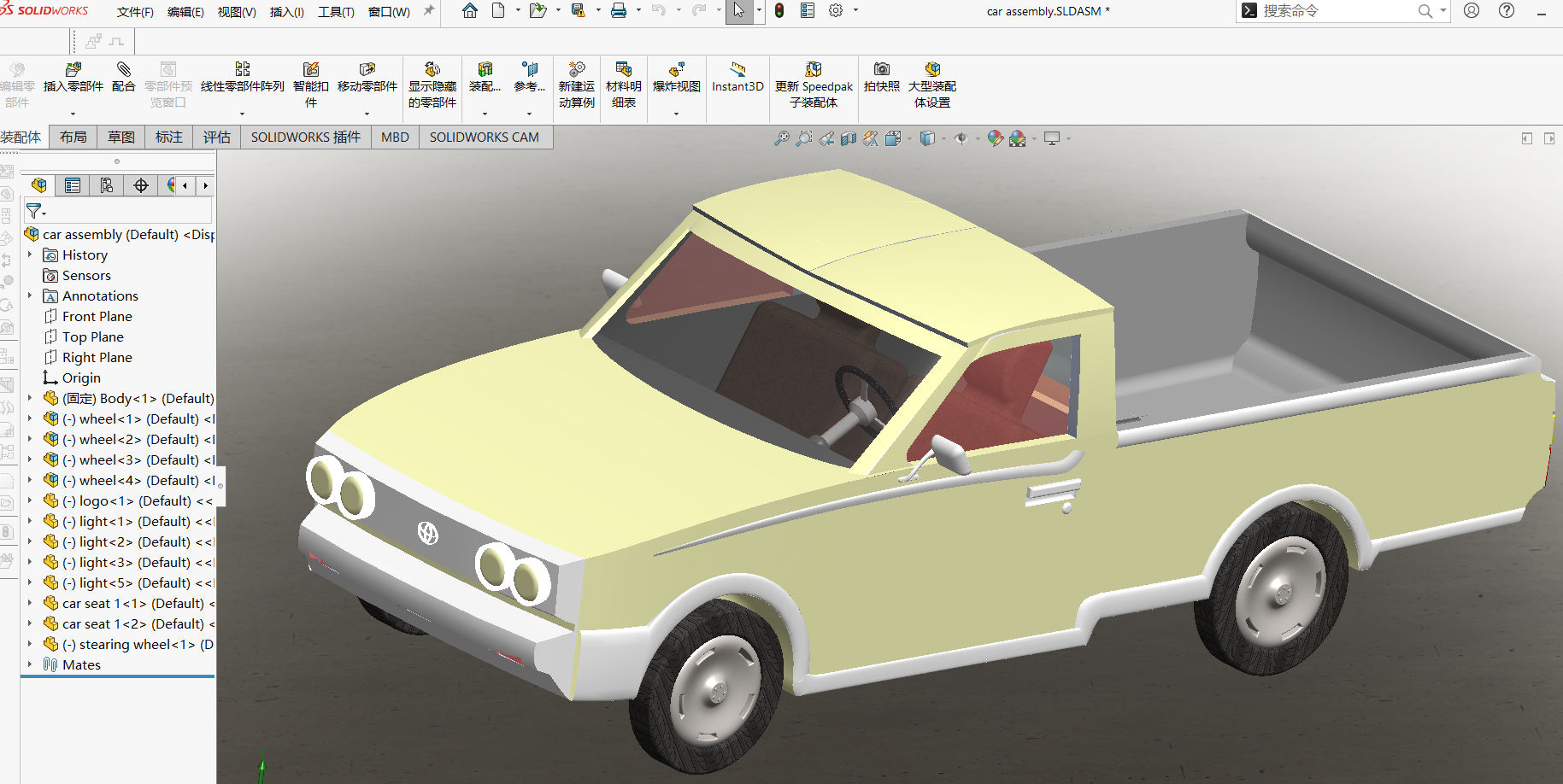Open dropdown arrow under 插入零部件
Viewport: 1563px width, 784px height.
[73, 114]
